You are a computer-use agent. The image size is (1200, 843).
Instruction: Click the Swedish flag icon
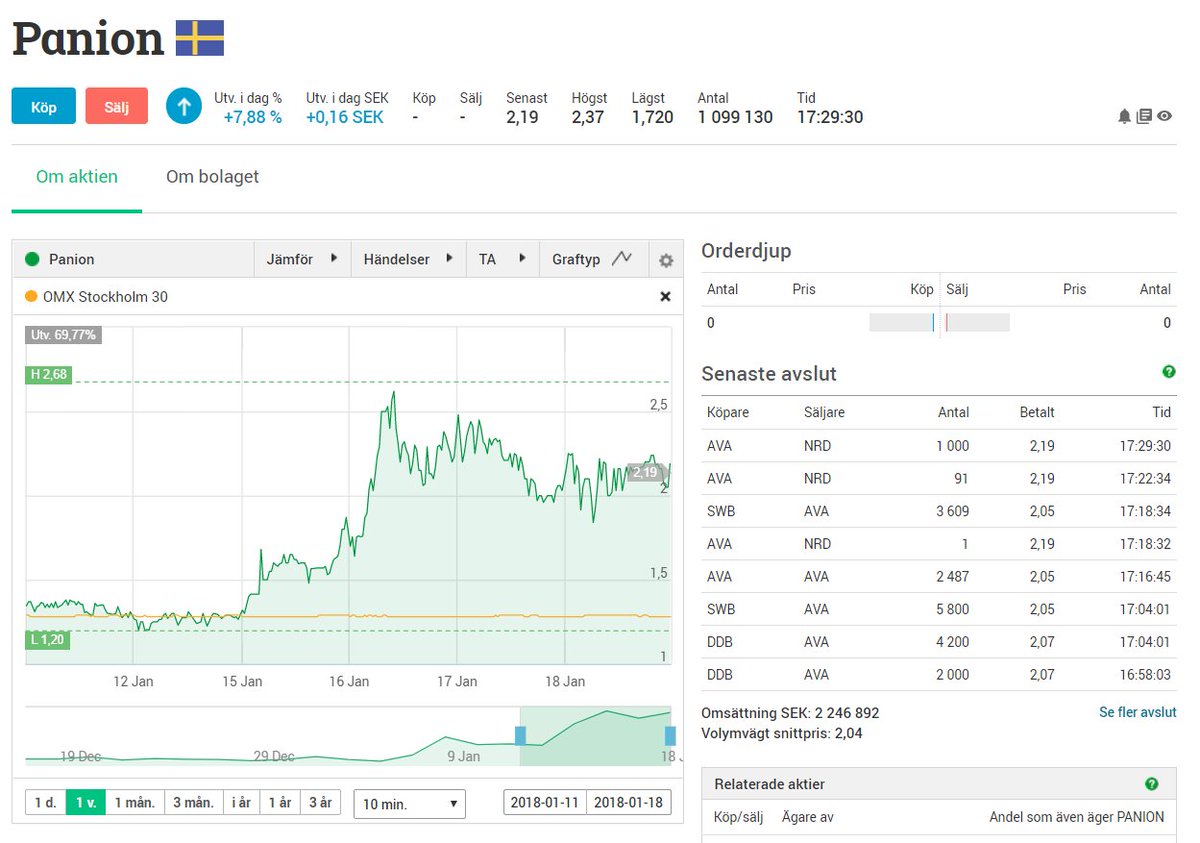tap(200, 38)
